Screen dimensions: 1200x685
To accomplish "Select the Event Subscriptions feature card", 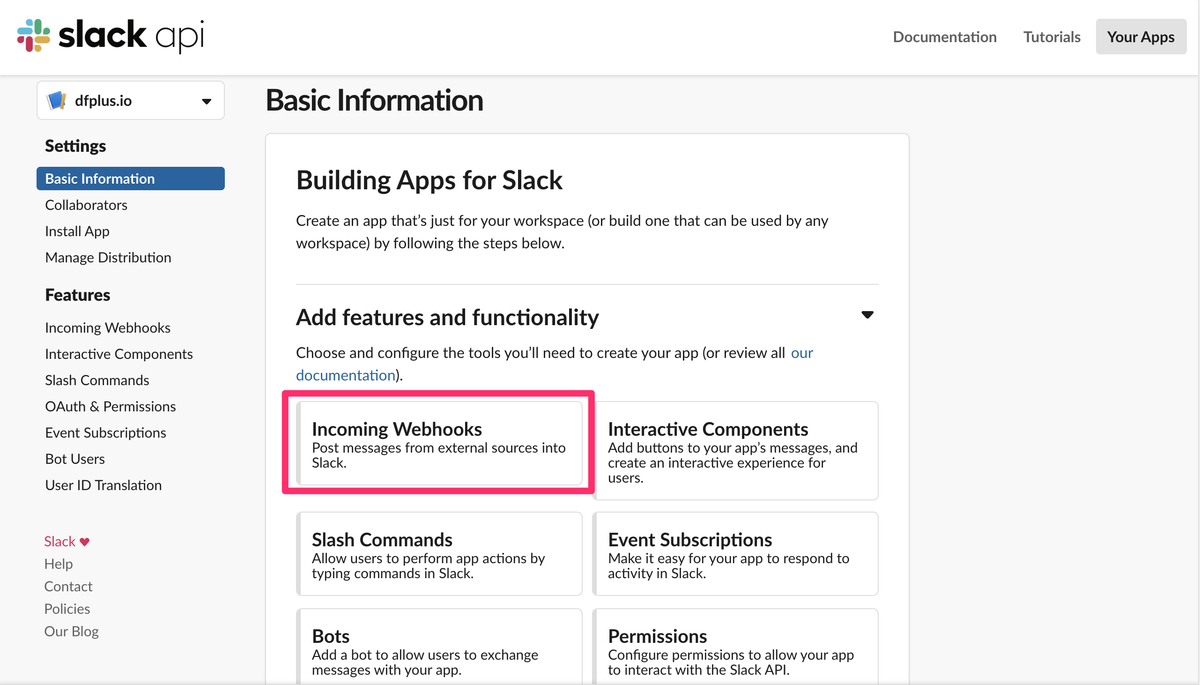I will coord(736,554).
